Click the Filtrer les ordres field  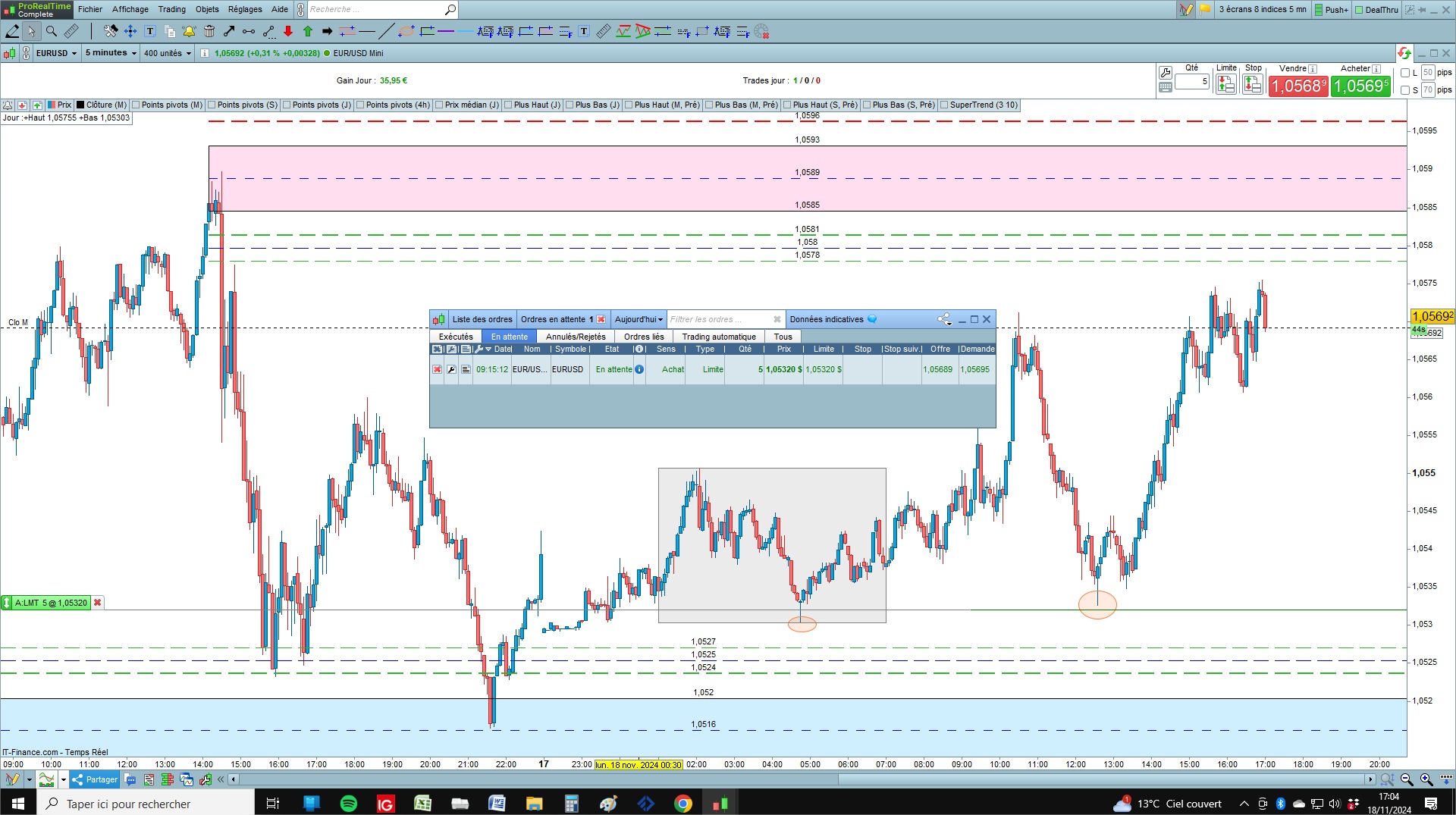coord(724,319)
